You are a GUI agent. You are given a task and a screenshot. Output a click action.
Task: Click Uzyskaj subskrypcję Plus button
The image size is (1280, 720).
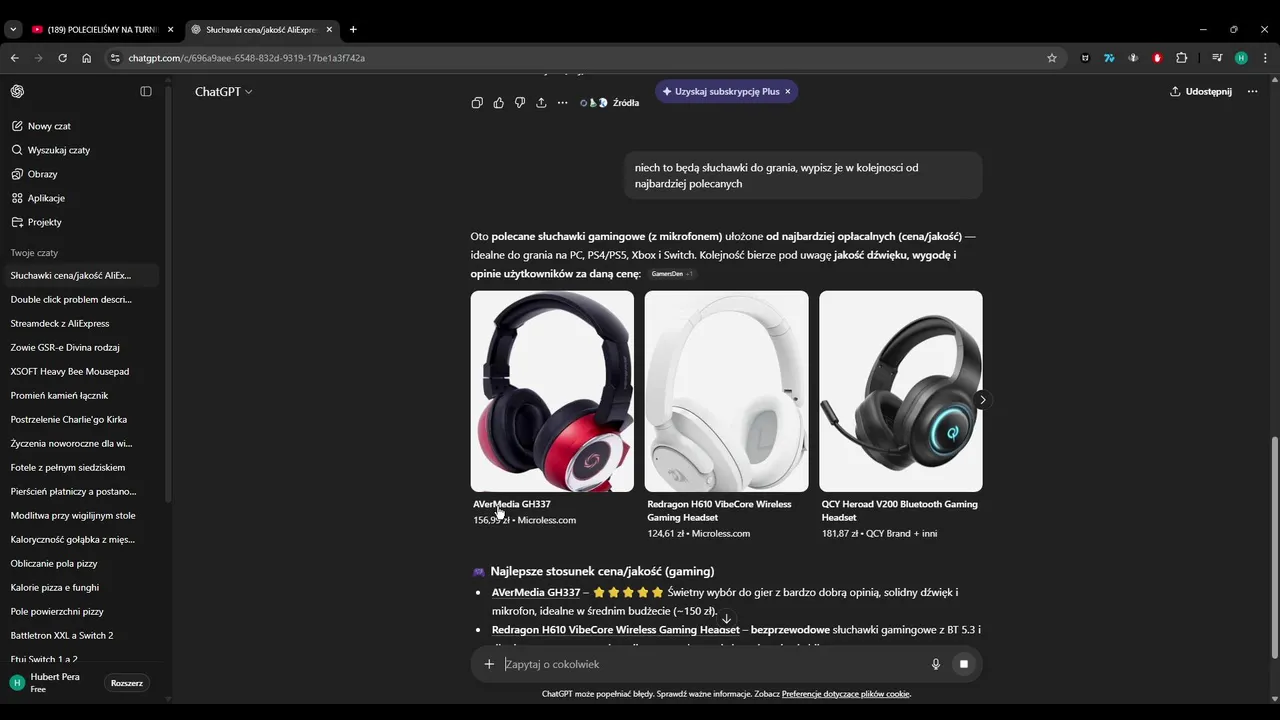pos(720,91)
